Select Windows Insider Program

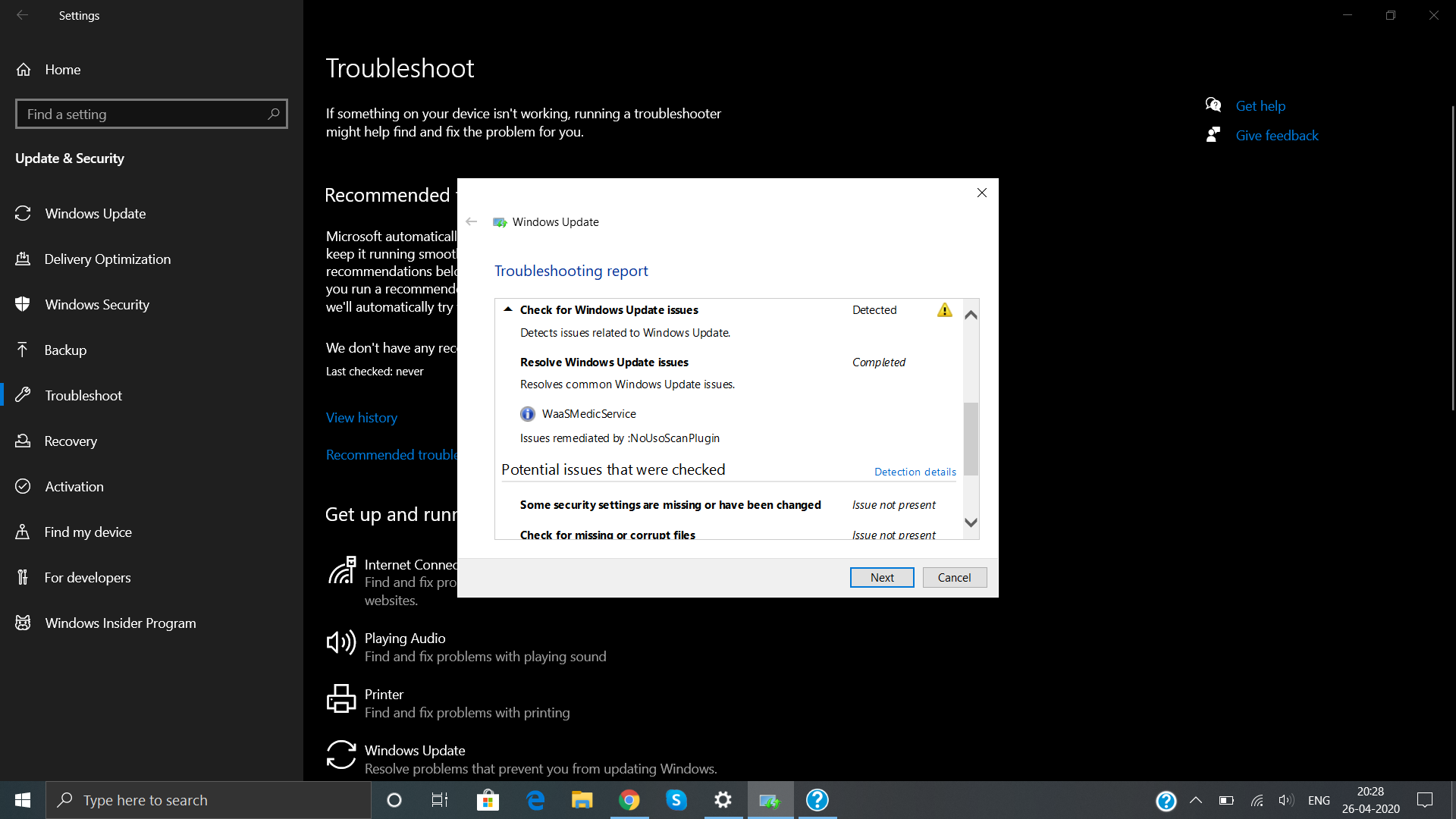click(119, 623)
